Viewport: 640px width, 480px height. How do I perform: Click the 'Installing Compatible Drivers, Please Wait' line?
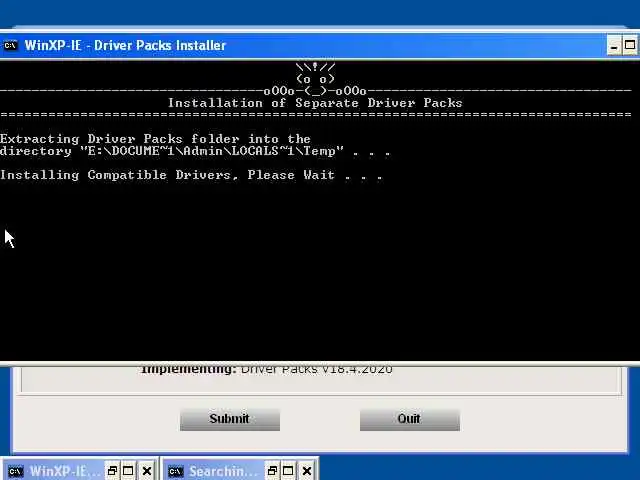click(191, 175)
